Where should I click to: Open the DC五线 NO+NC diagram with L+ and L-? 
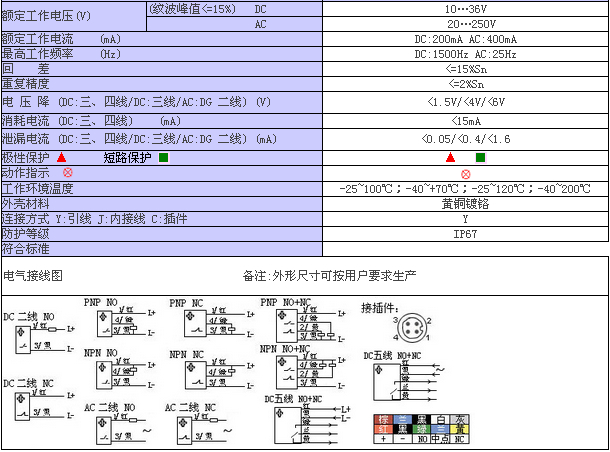[x=308, y=419]
